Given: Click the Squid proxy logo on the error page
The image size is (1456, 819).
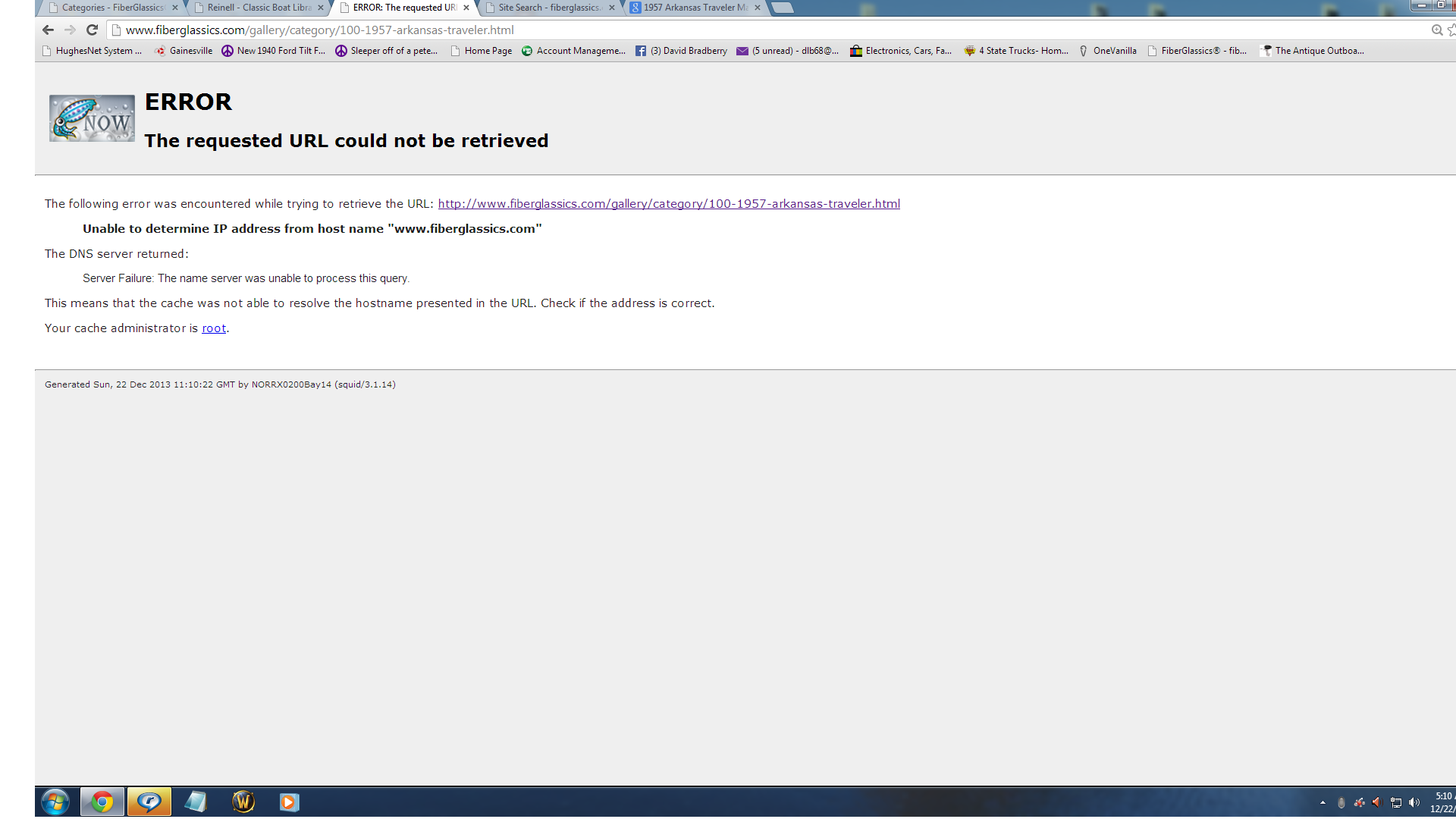Looking at the screenshot, I should point(91,118).
